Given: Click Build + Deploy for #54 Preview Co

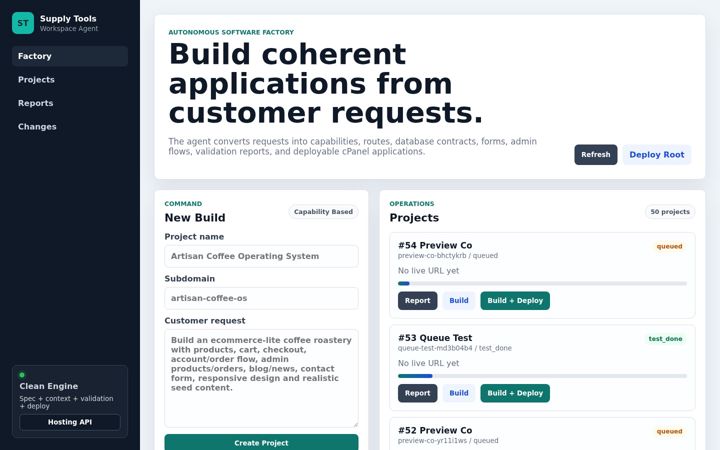Looking at the screenshot, I should (515, 301).
